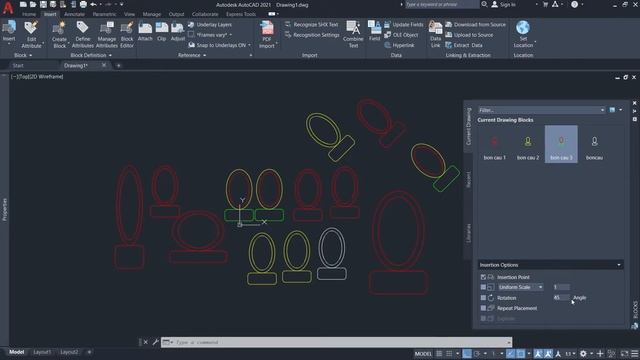The image size is (640, 360).
Task: Open the PDF Import tool
Action: point(267,35)
